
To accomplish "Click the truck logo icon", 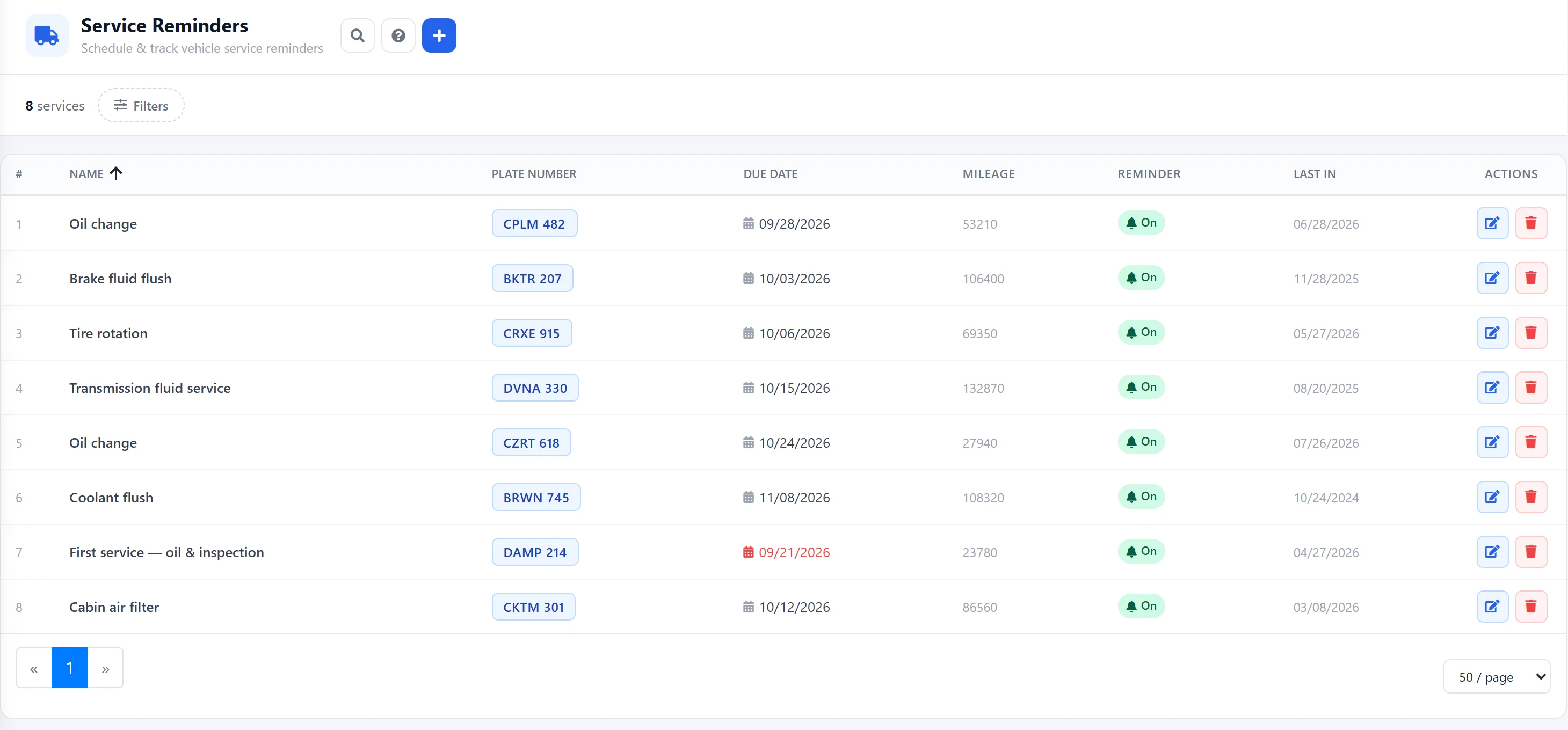I will pyautogui.click(x=47, y=35).
